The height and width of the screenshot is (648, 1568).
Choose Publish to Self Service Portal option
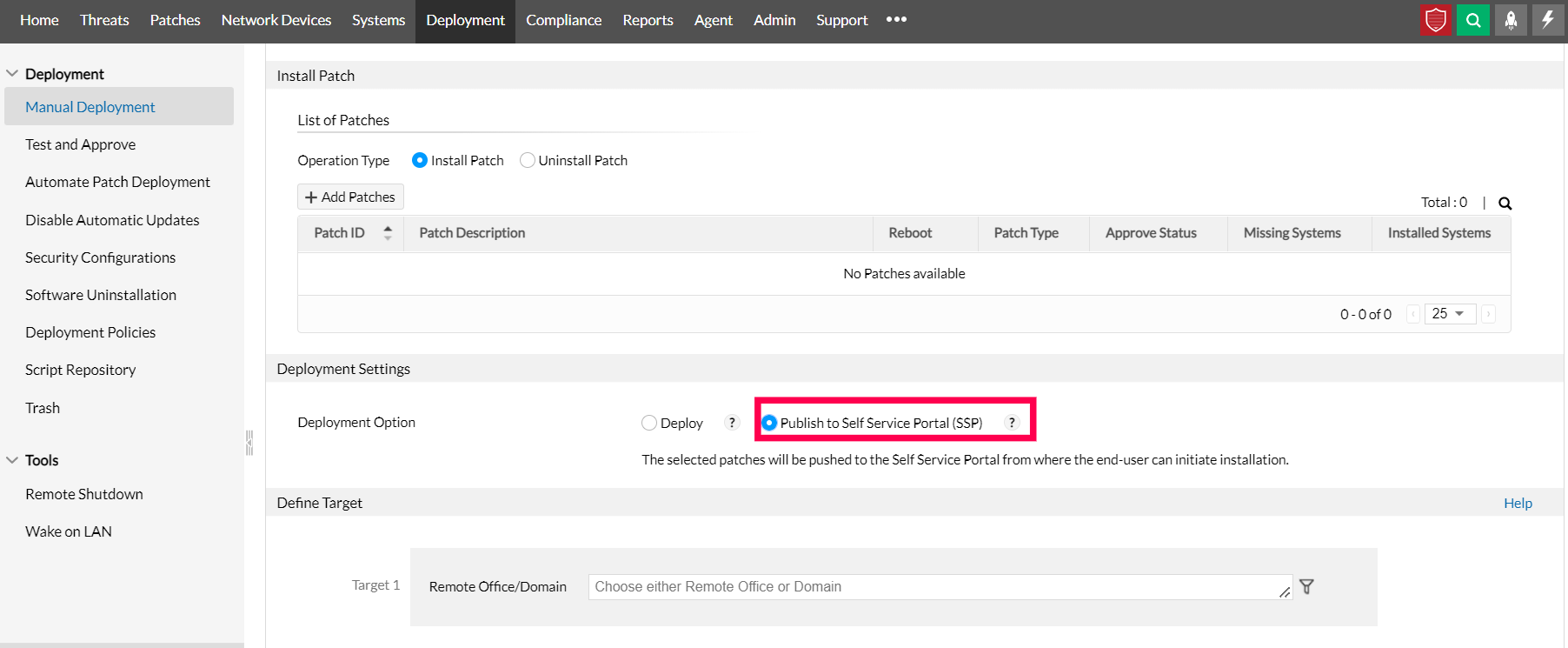(x=769, y=423)
